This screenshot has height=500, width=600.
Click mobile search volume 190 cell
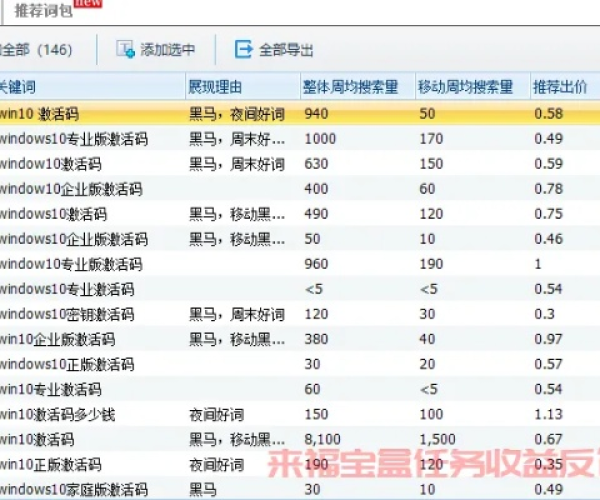tap(431, 264)
